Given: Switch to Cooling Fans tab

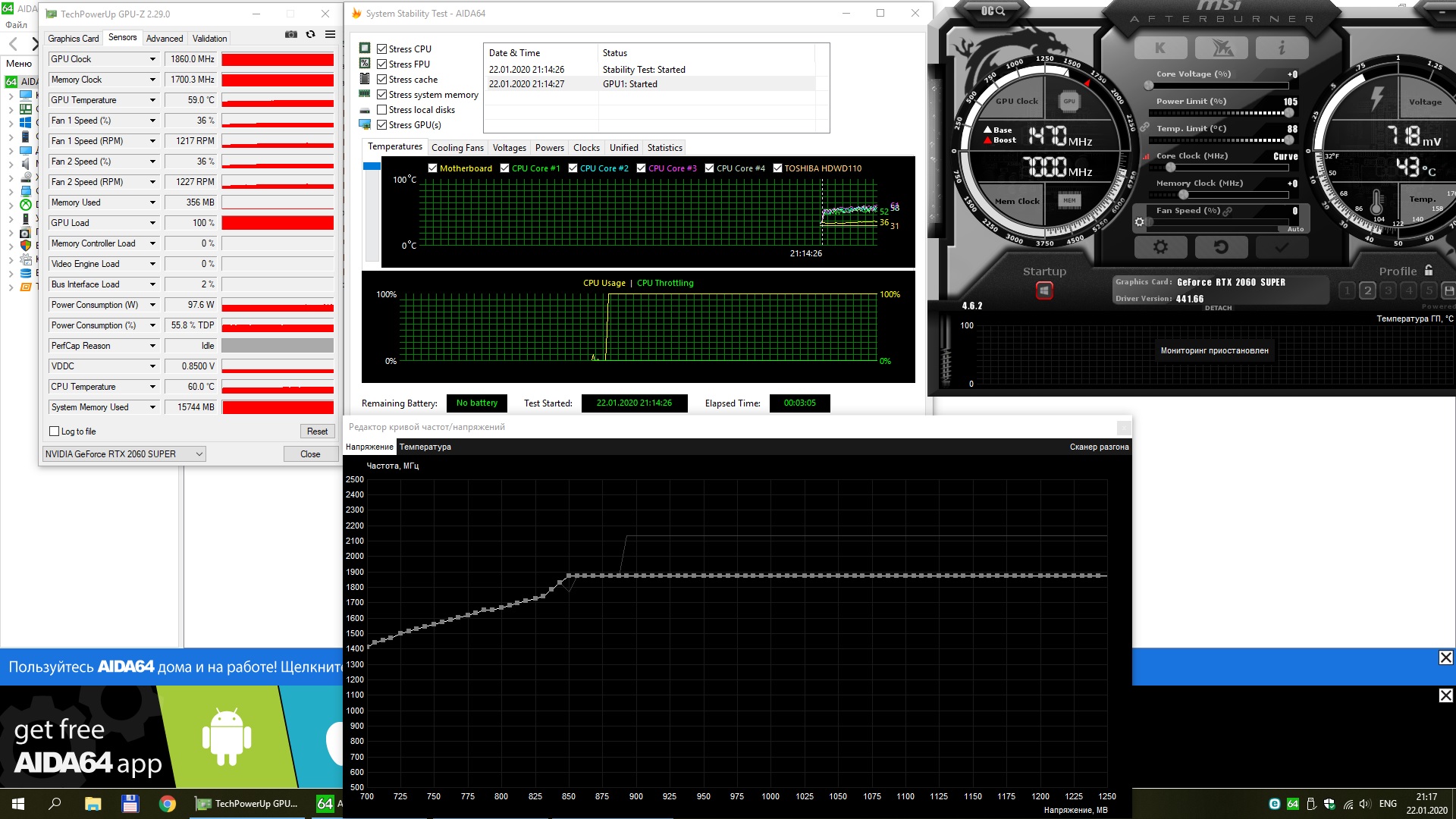Looking at the screenshot, I should (457, 148).
